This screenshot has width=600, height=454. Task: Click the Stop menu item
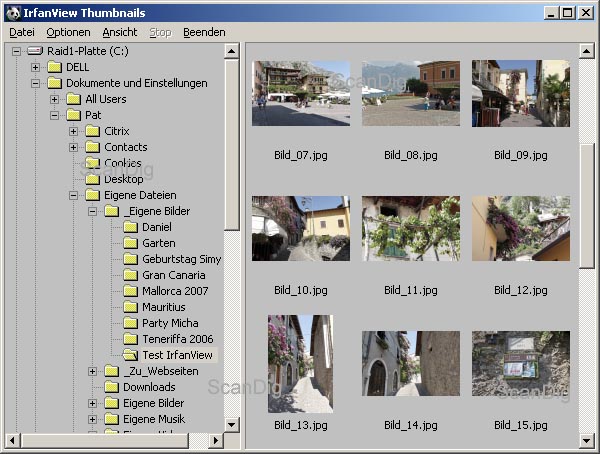click(160, 33)
